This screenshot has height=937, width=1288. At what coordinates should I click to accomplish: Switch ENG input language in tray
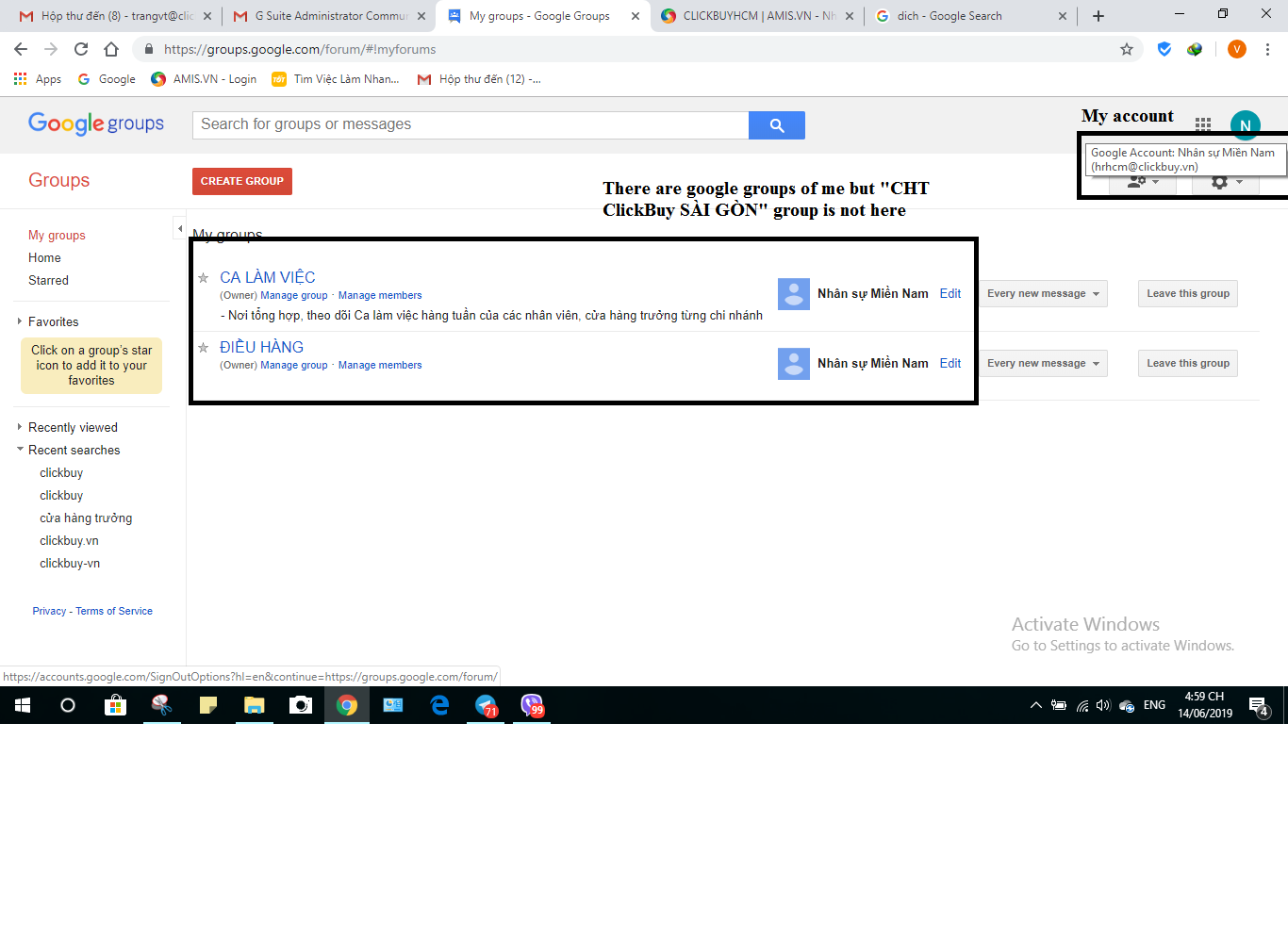tap(1154, 705)
